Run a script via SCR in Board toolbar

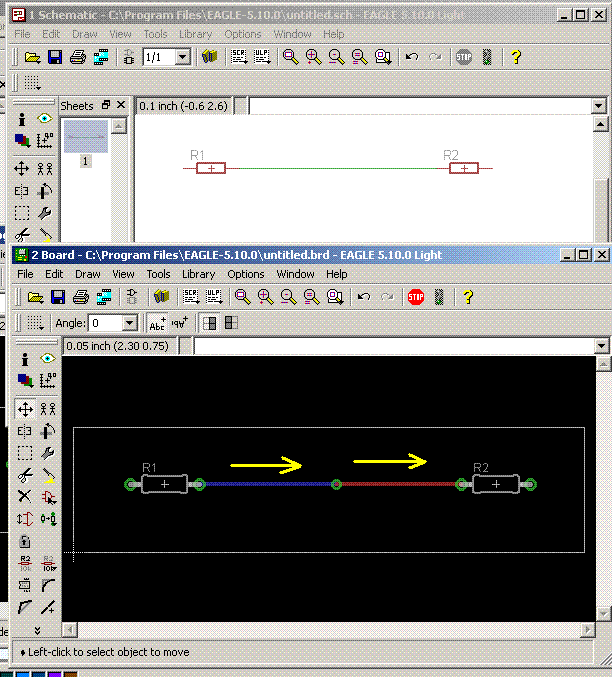click(x=190, y=297)
